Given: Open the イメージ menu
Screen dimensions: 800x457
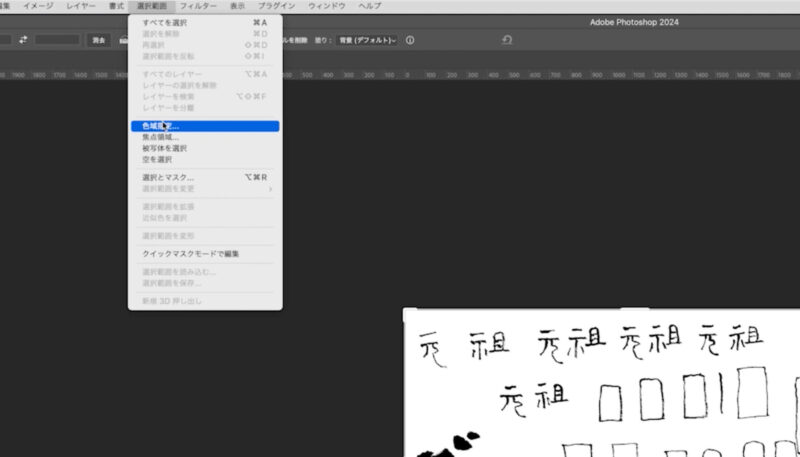Looking at the screenshot, I should (38, 6).
